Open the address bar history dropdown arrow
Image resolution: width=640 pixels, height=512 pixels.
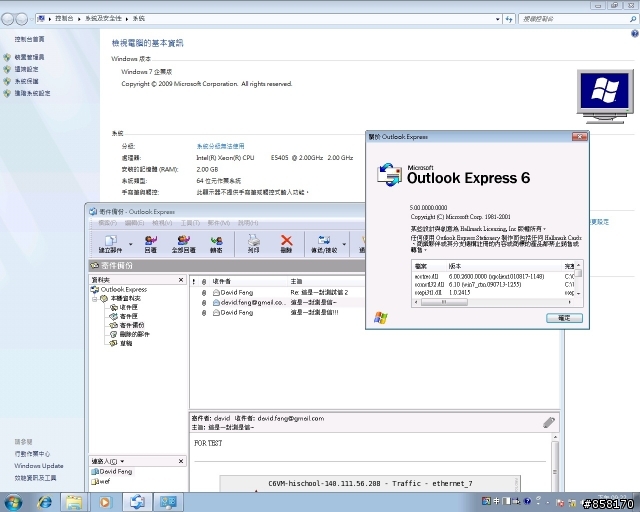coord(498,19)
